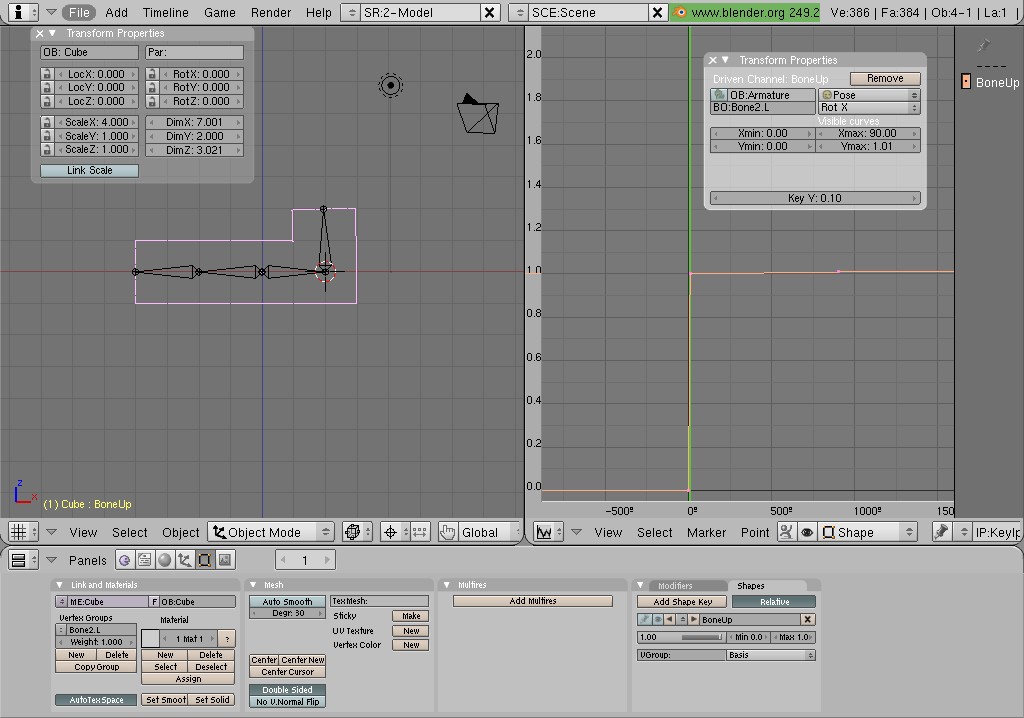Toggle AutoTexSpace button
This screenshot has height=718, width=1024.
[96, 700]
